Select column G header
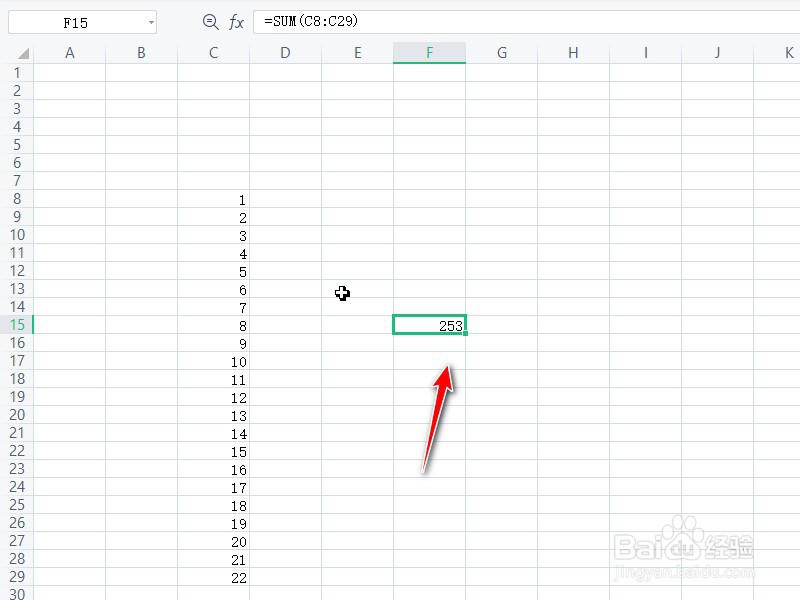800x600 pixels. pyautogui.click(x=502, y=53)
